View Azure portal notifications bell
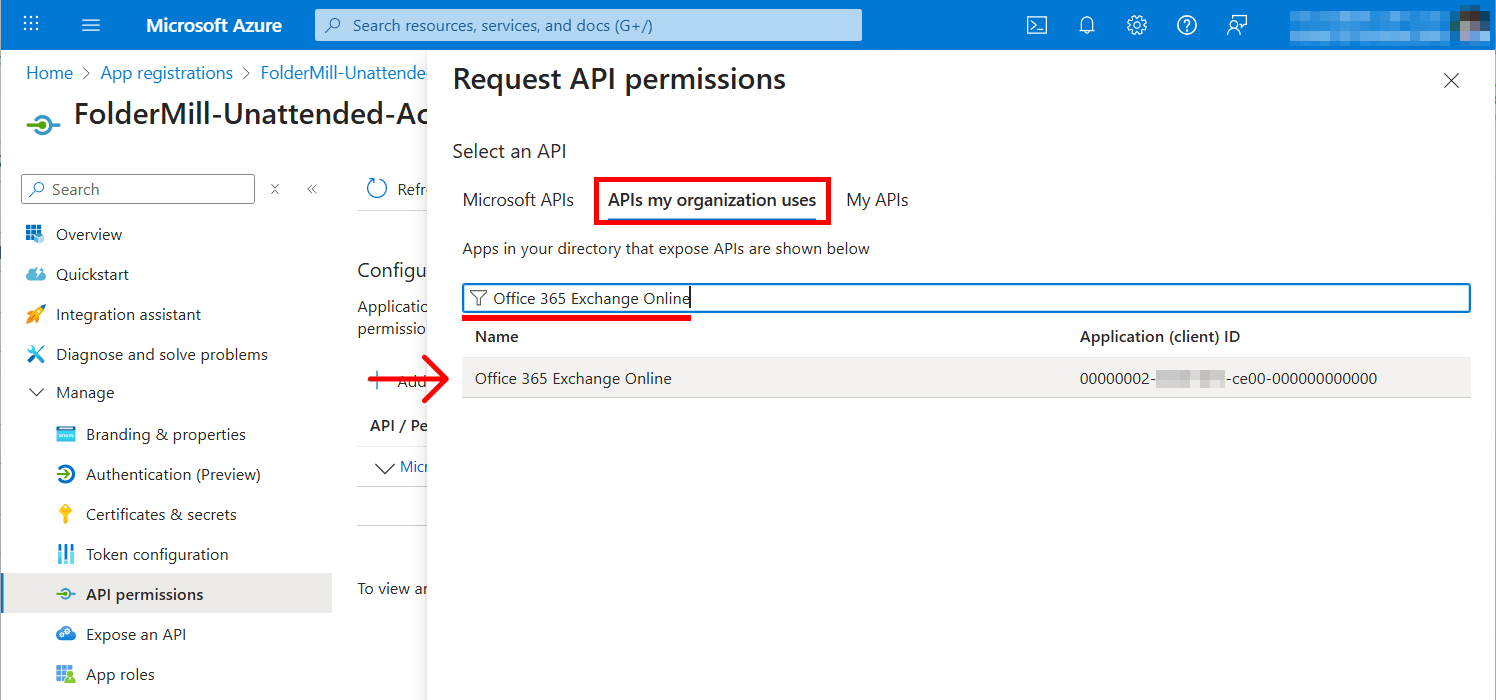 click(x=1087, y=25)
